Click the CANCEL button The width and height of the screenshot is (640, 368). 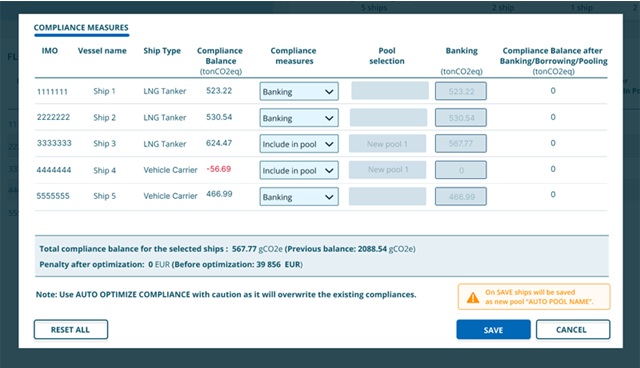[573, 330]
